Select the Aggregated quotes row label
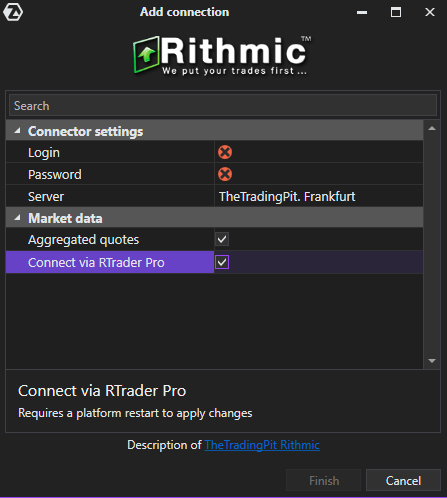This screenshot has width=447, height=498. click(83, 240)
